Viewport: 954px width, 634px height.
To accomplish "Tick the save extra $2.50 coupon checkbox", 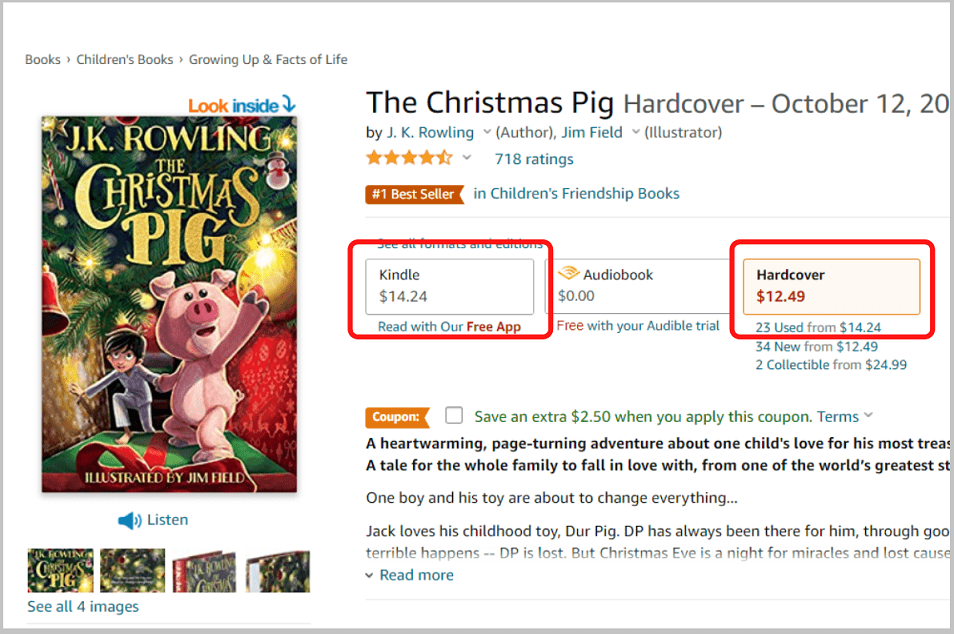I will (x=455, y=416).
